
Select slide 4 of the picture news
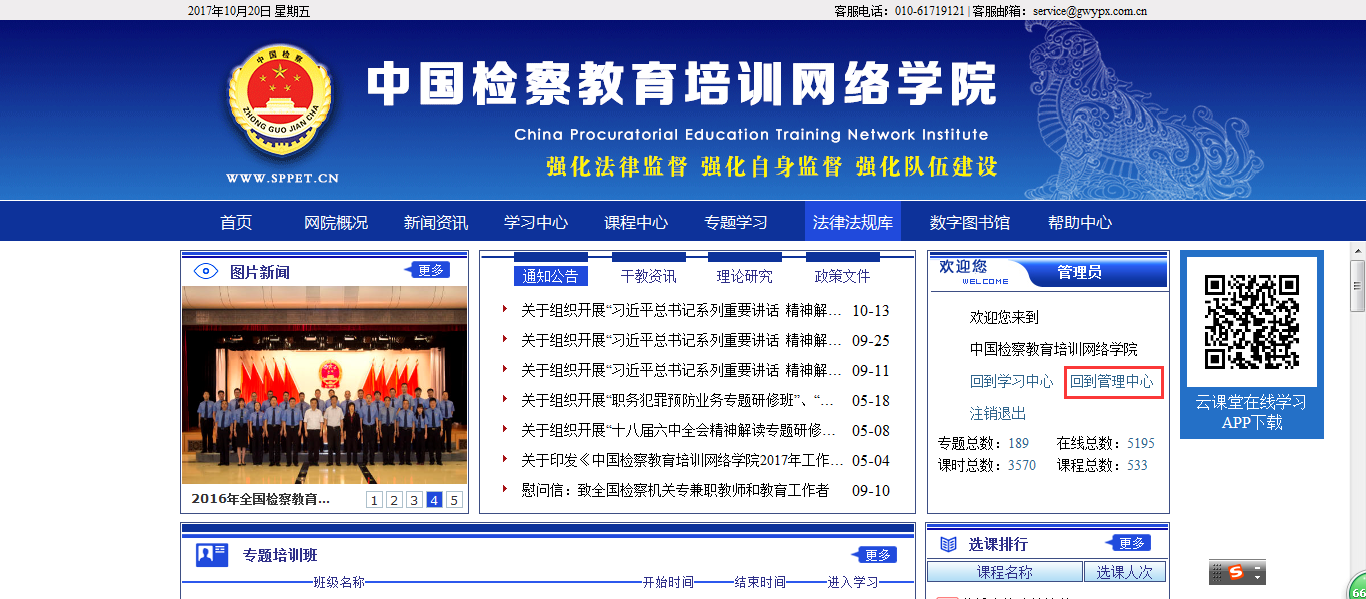pos(434,500)
